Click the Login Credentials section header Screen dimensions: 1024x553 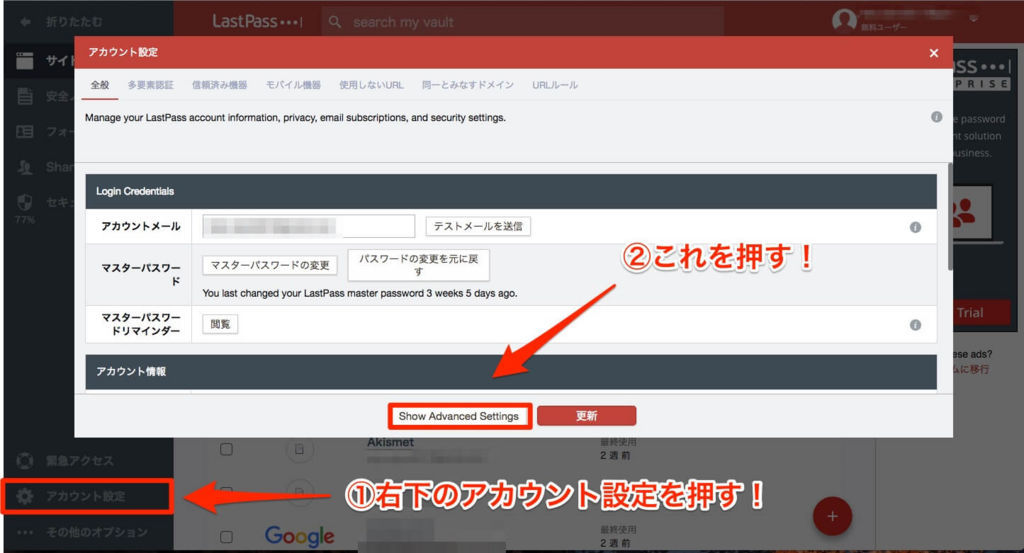[x=511, y=191]
